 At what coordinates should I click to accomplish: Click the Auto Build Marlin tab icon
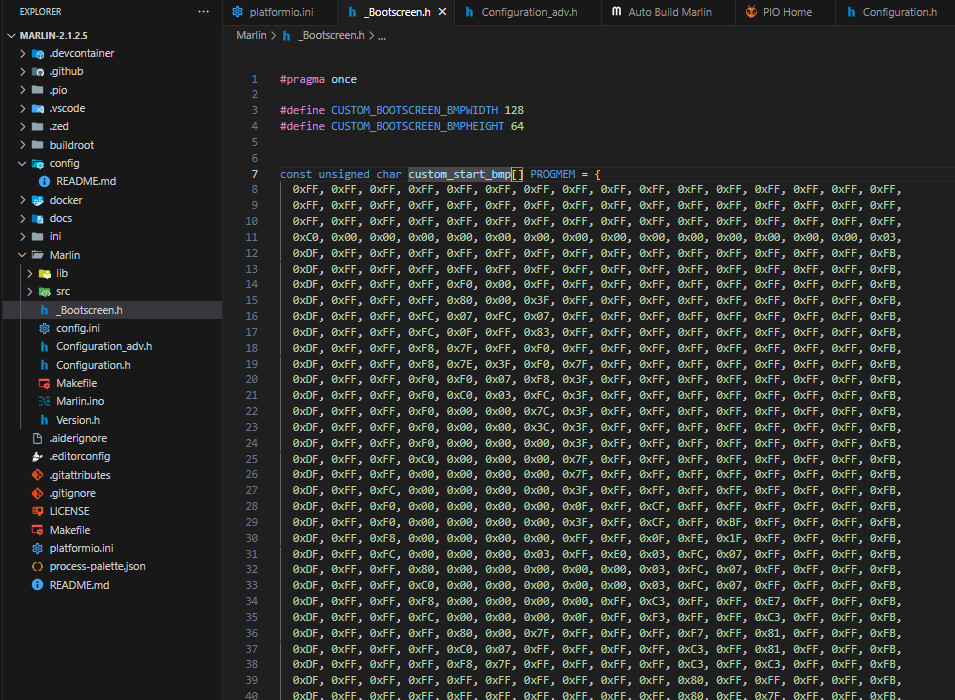point(616,12)
